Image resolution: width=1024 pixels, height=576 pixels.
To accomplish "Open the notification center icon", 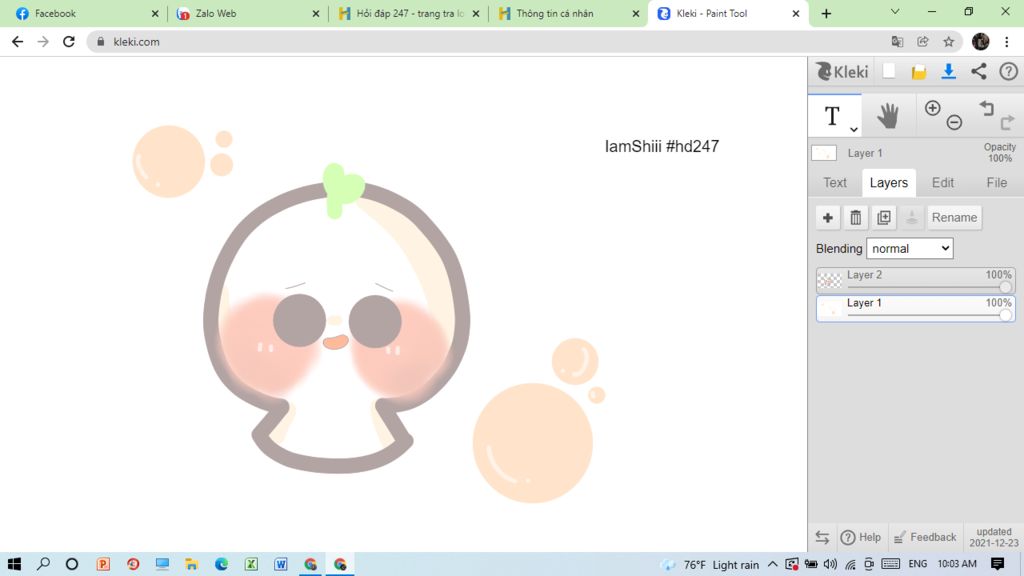I will (997, 564).
